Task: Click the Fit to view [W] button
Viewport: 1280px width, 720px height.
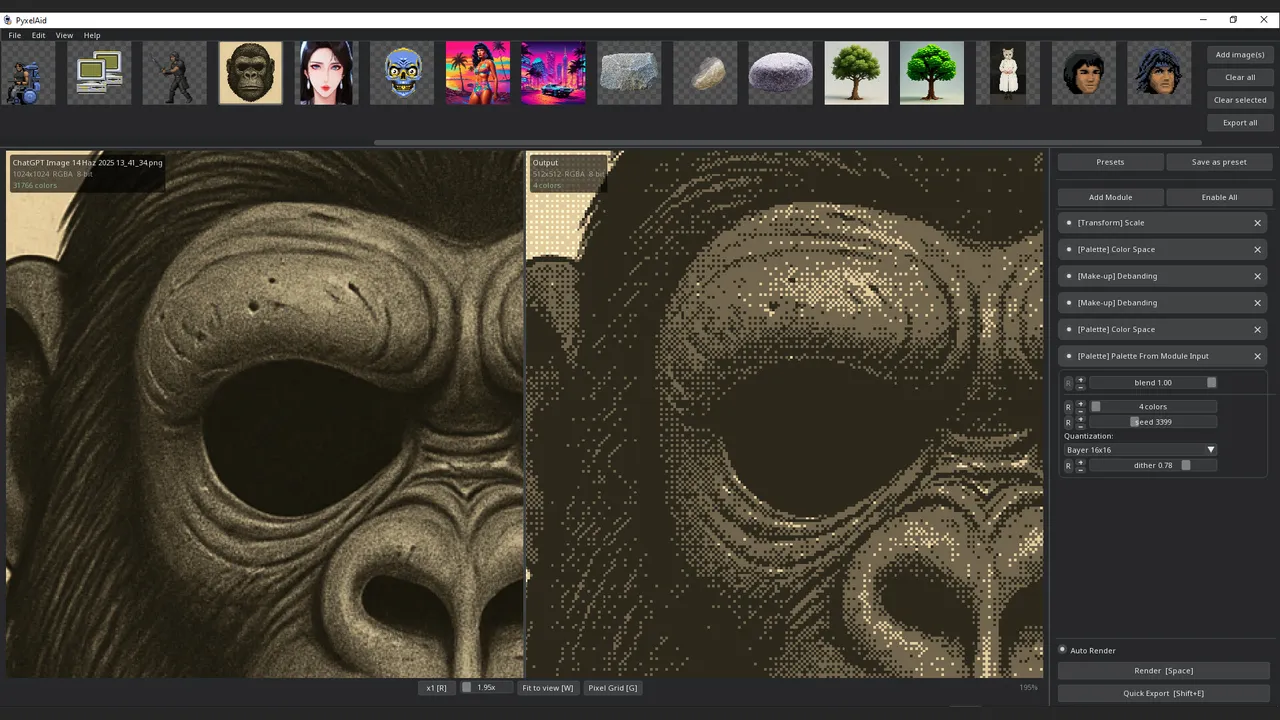Action: point(548,688)
